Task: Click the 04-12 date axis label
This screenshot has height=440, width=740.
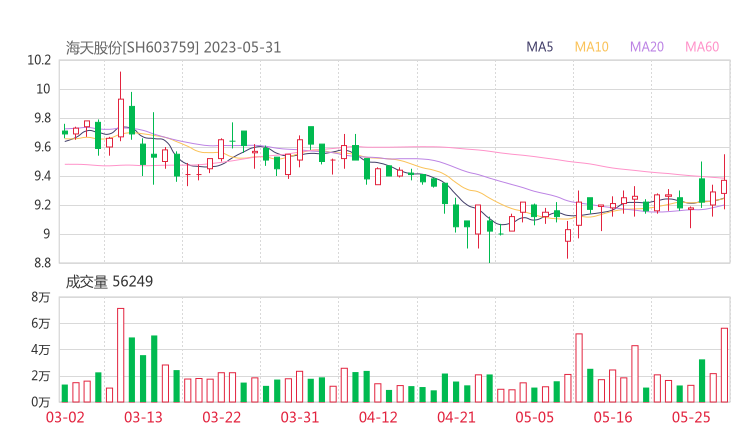Action: coord(378,417)
